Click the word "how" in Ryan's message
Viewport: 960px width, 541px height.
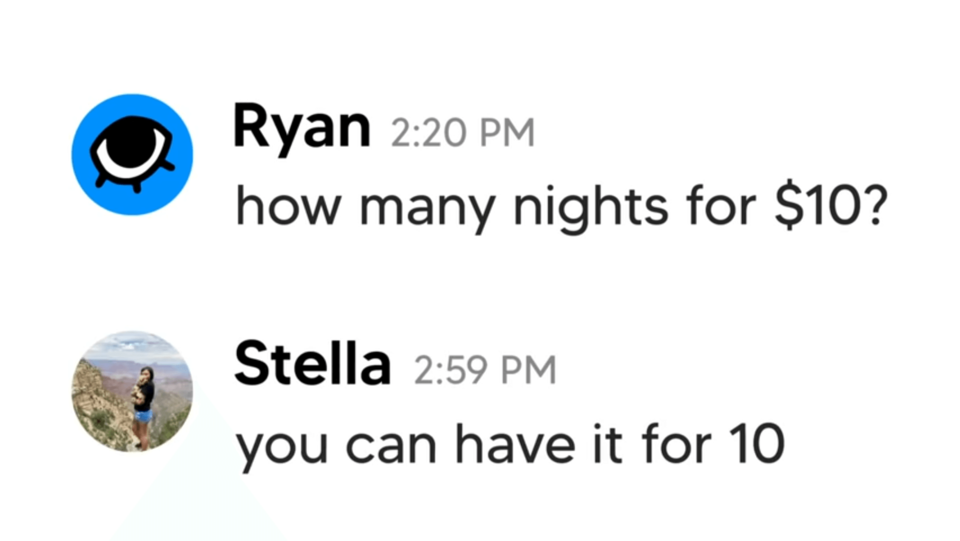(x=288, y=206)
